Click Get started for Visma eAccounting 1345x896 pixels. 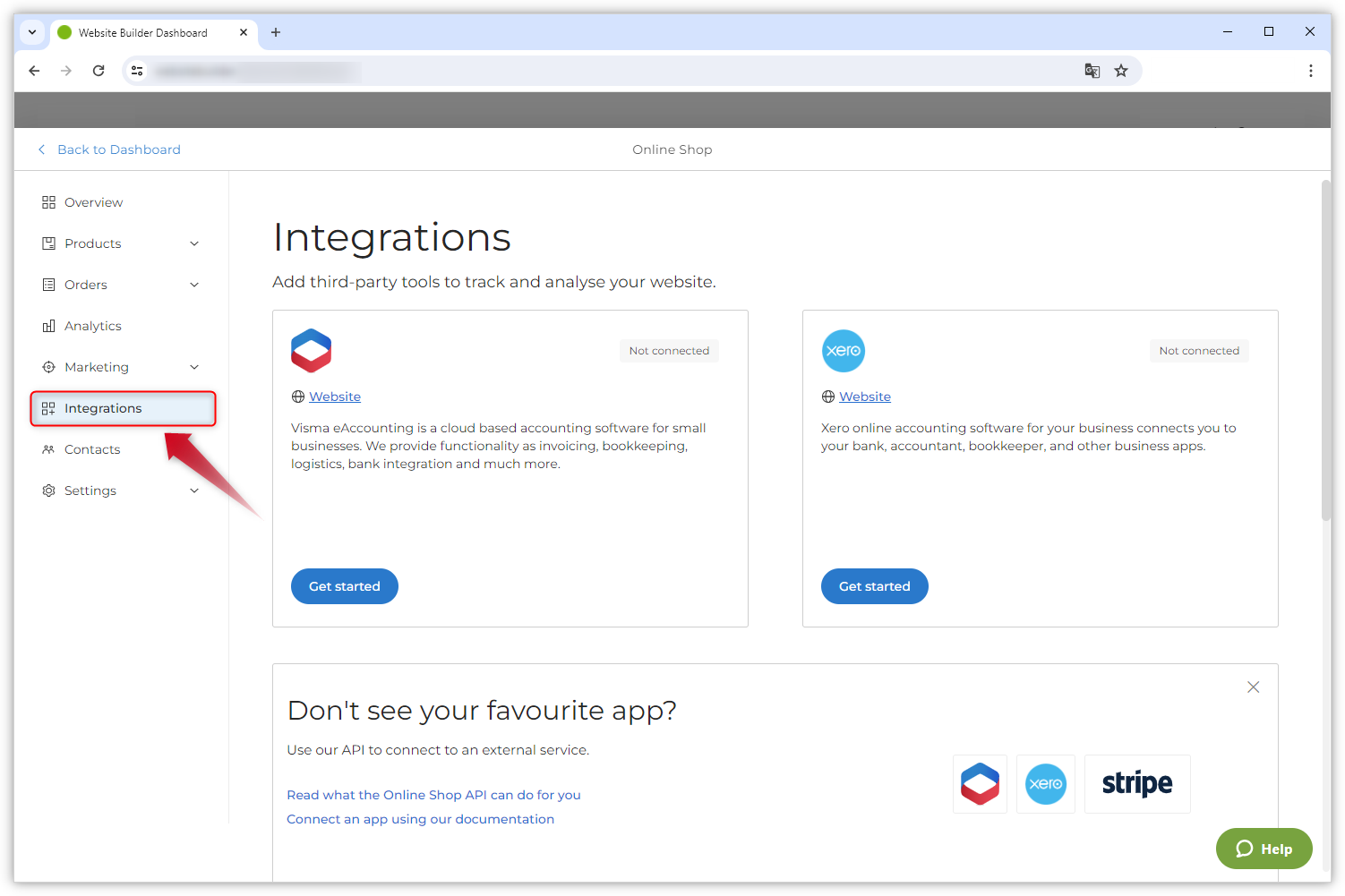[x=344, y=586]
